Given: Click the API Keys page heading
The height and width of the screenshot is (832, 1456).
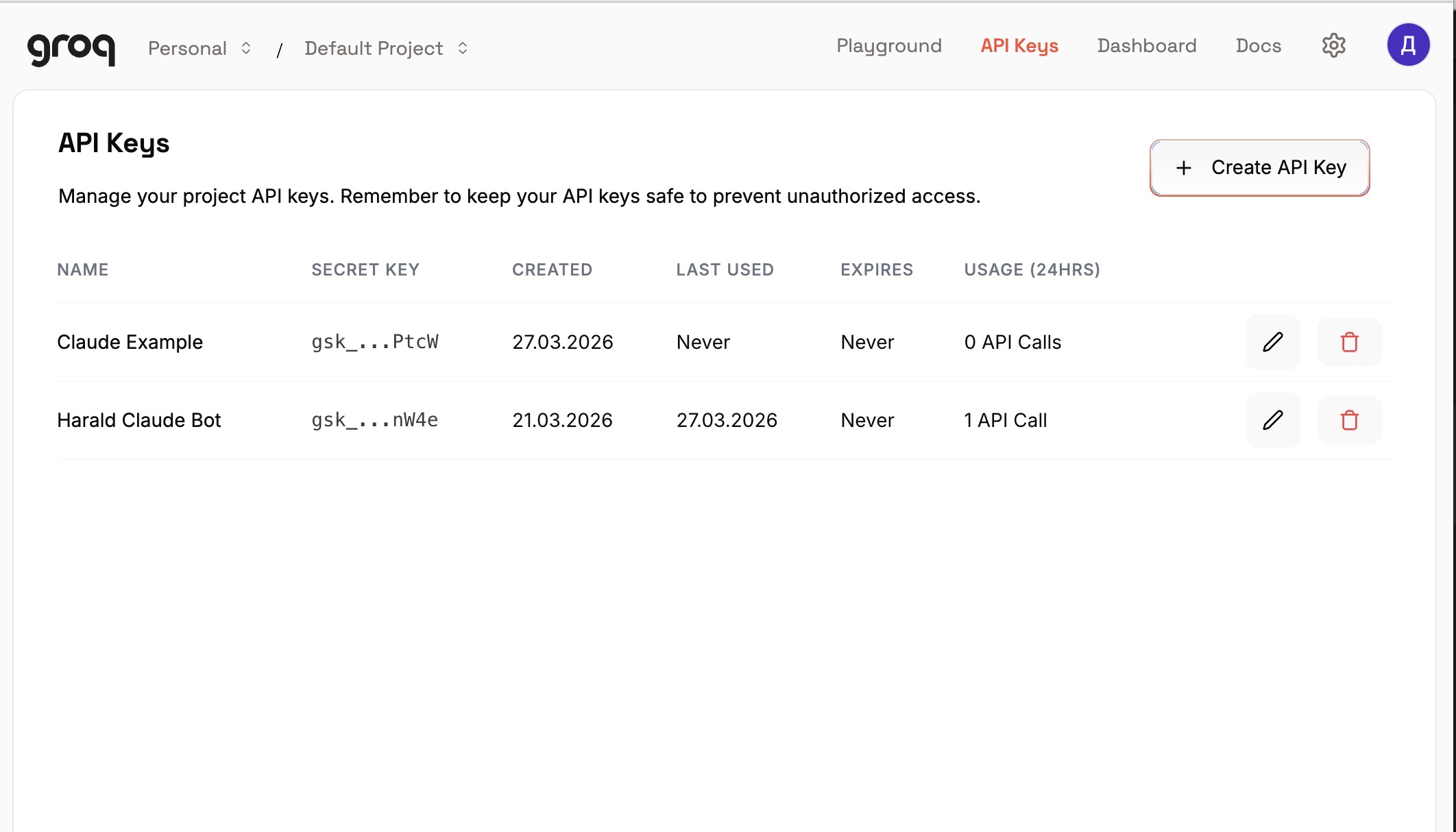Looking at the screenshot, I should pos(114,143).
